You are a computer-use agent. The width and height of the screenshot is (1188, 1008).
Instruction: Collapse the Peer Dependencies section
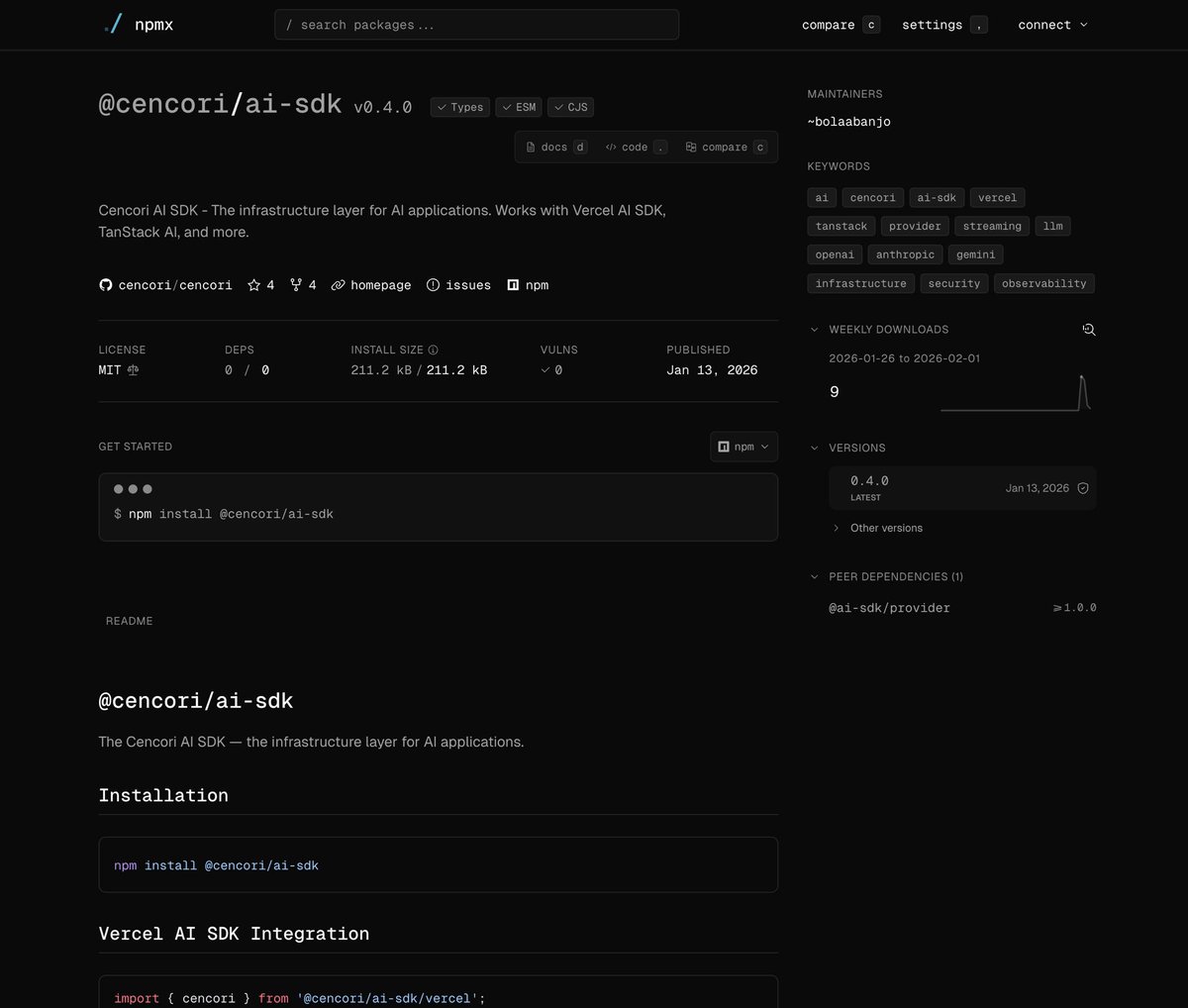pyautogui.click(x=814, y=576)
